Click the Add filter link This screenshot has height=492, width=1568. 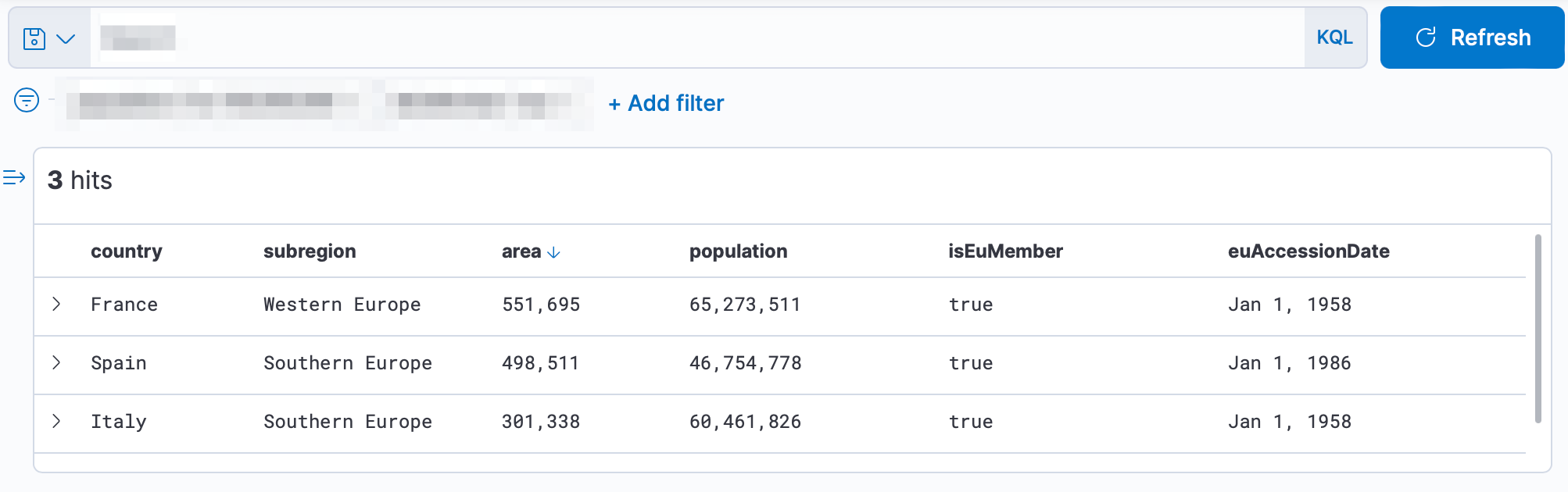point(666,103)
